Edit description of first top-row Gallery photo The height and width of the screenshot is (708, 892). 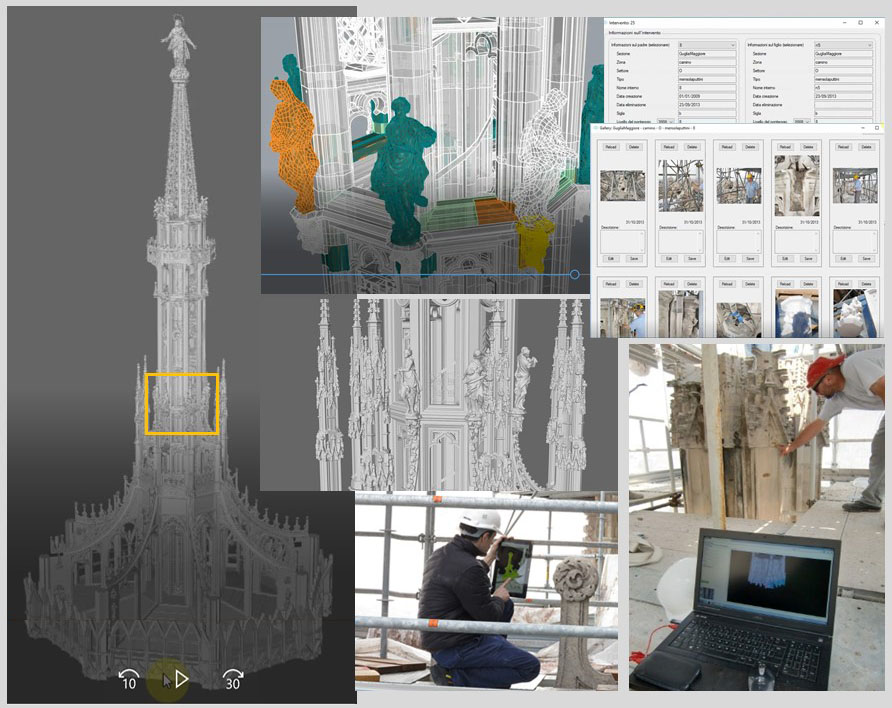pos(611,259)
